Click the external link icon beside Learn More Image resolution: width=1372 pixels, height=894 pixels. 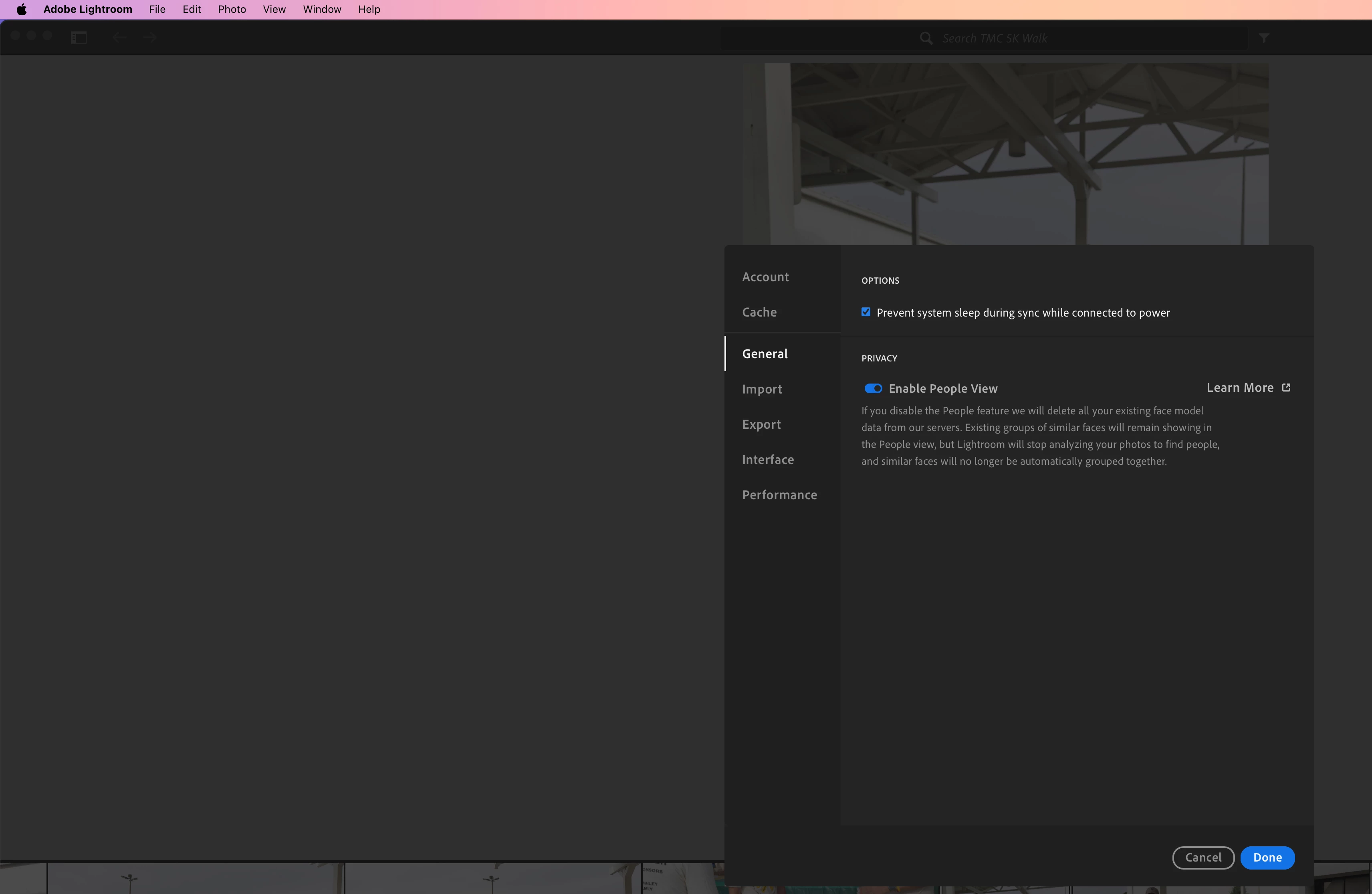pyautogui.click(x=1286, y=388)
